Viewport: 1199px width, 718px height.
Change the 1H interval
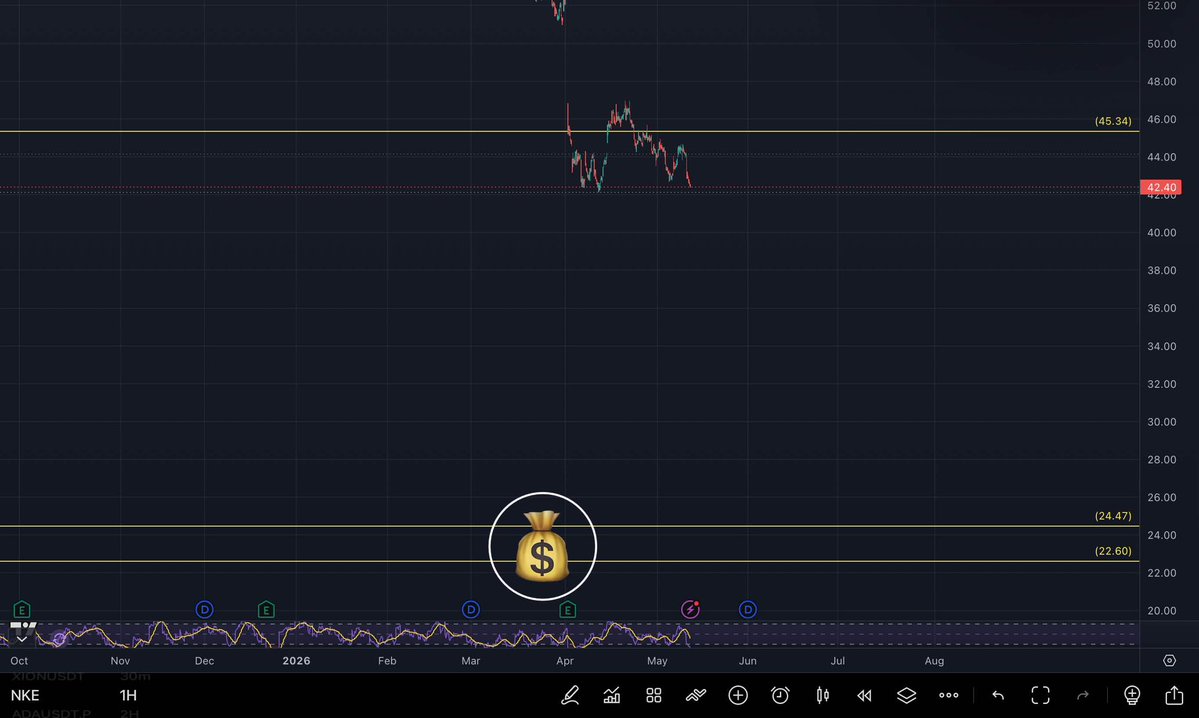click(128, 695)
